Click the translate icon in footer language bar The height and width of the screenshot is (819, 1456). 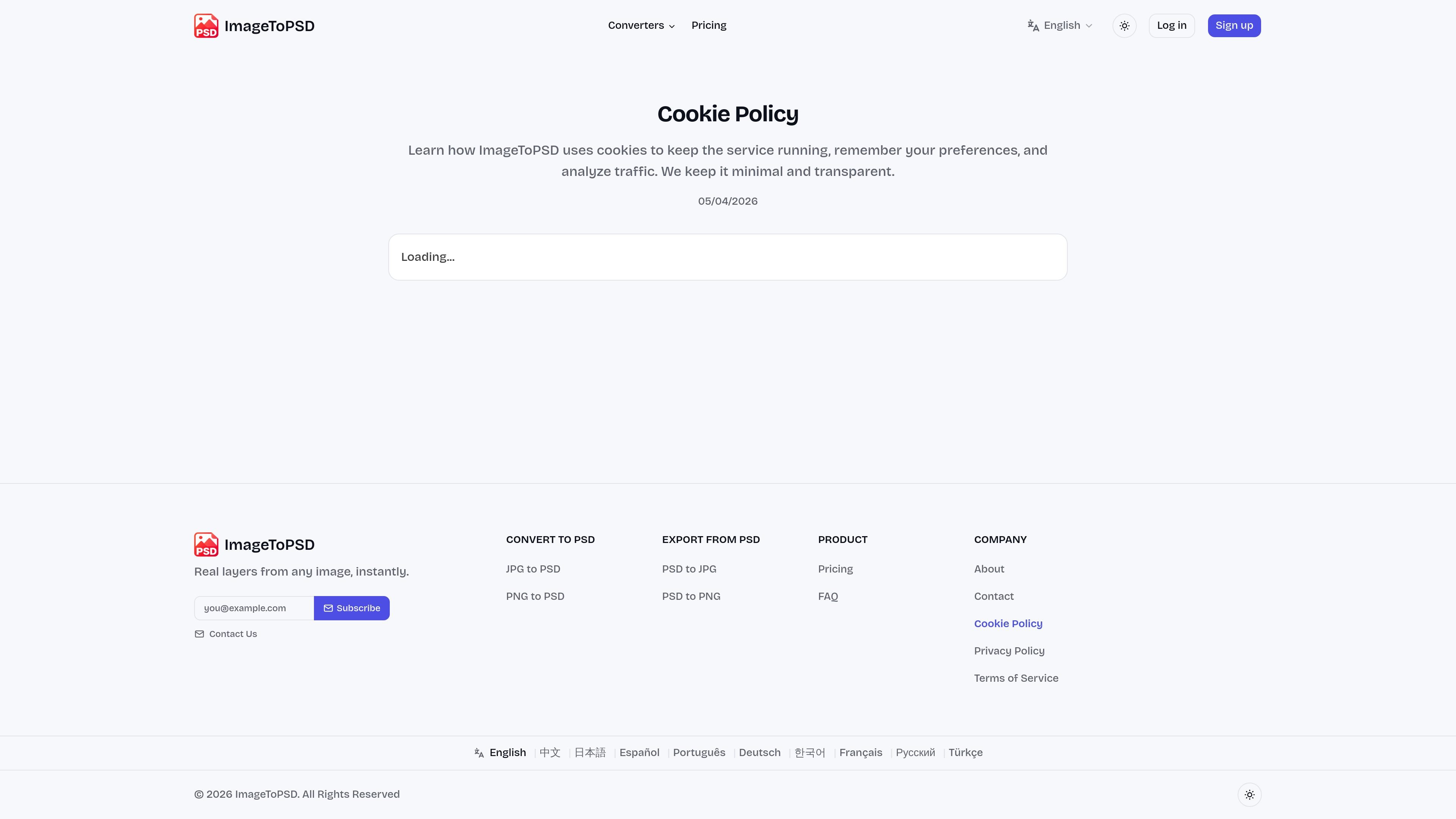click(x=479, y=752)
